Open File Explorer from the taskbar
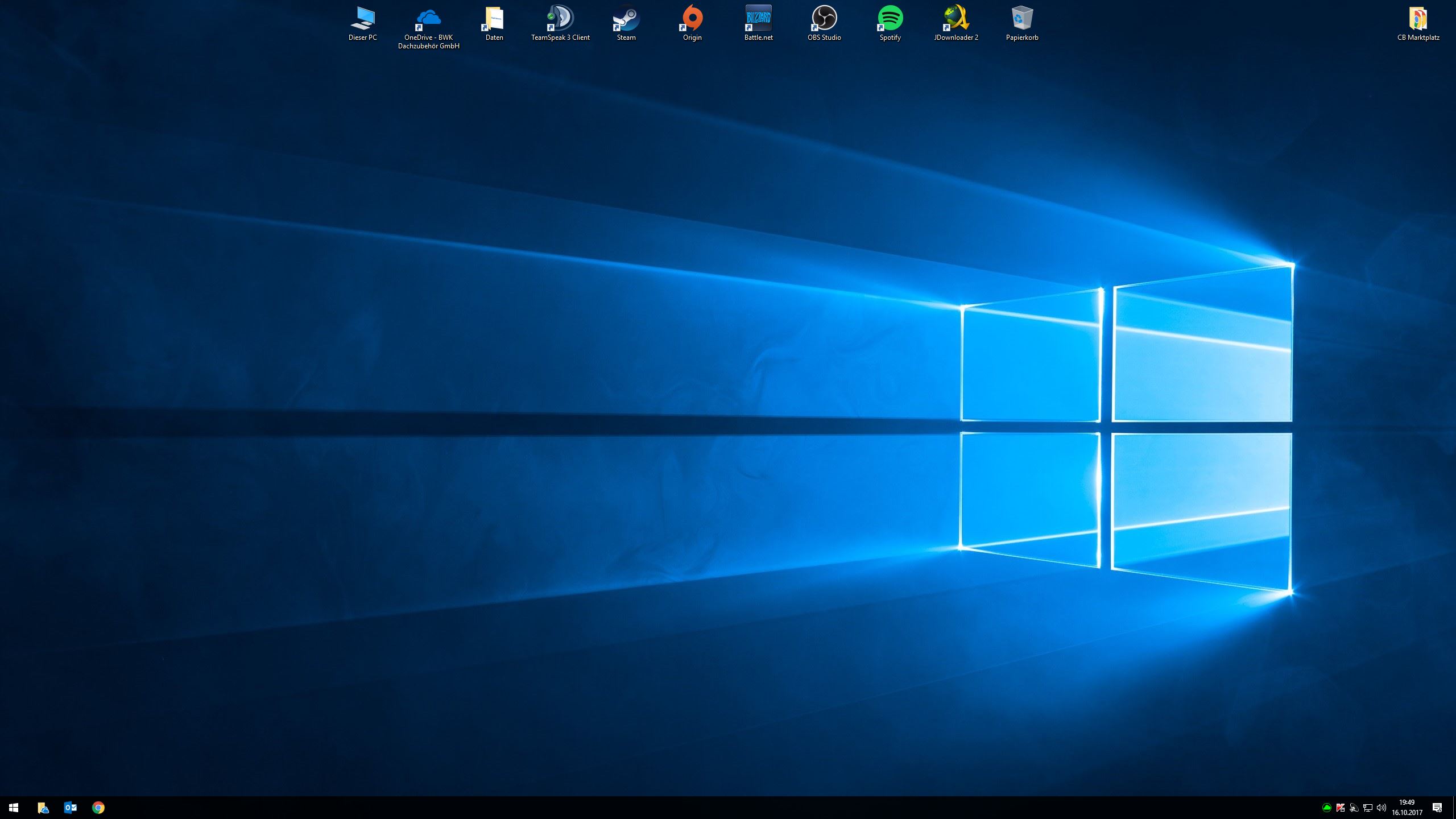Viewport: 1456px width, 819px height. (43, 808)
